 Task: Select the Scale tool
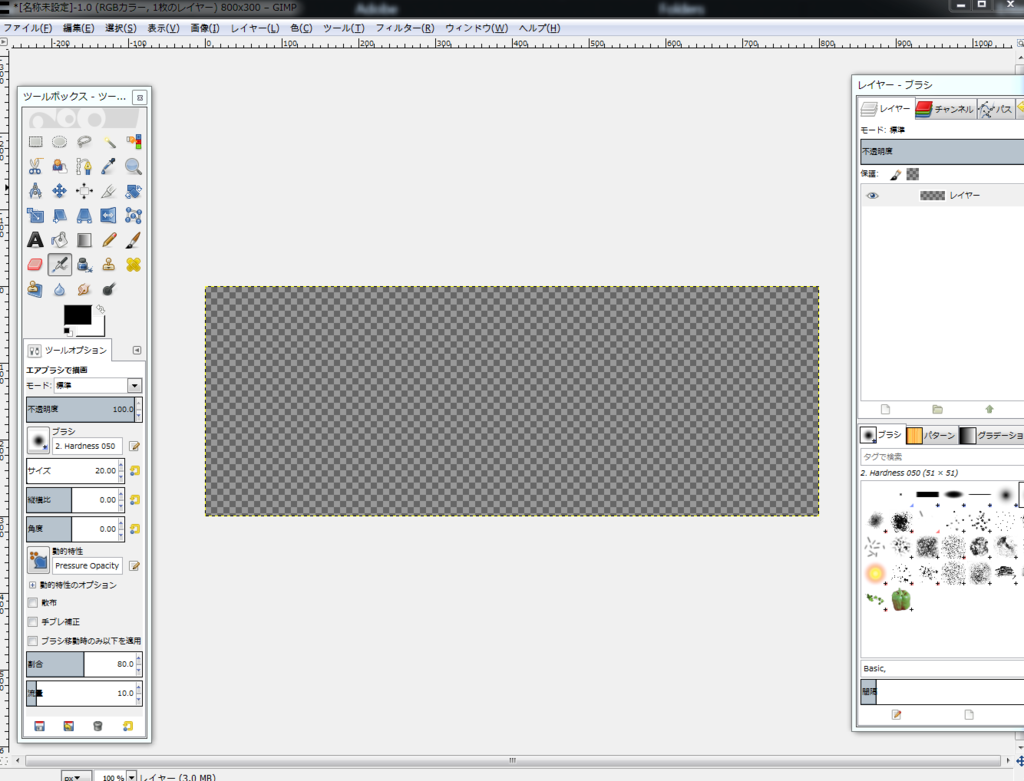point(35,215)
